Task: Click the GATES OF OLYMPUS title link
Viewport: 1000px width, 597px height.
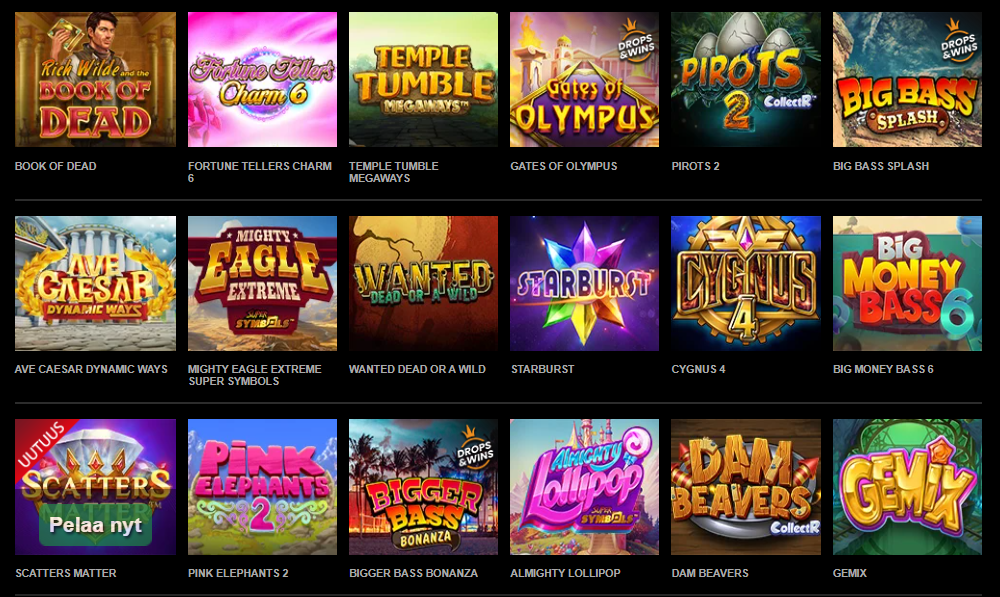Action: point(564,166)
